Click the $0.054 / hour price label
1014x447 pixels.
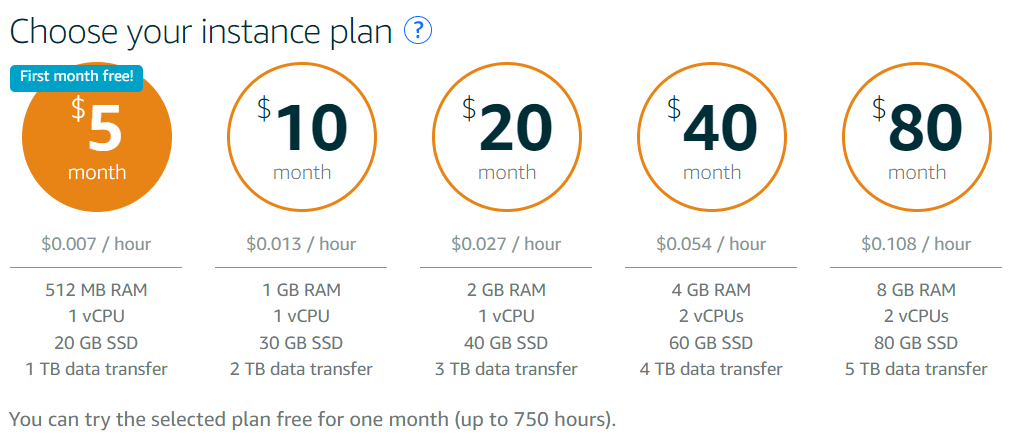[711, 245]
